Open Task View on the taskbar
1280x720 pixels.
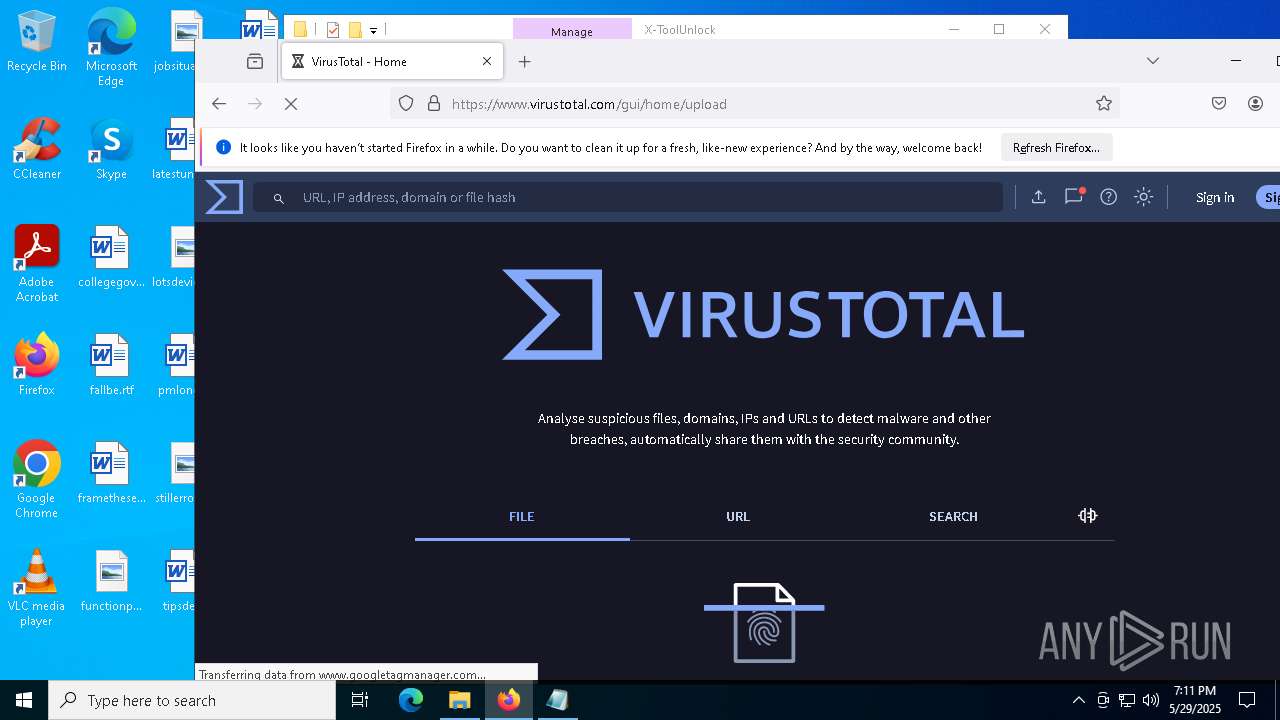pos(360,700)
